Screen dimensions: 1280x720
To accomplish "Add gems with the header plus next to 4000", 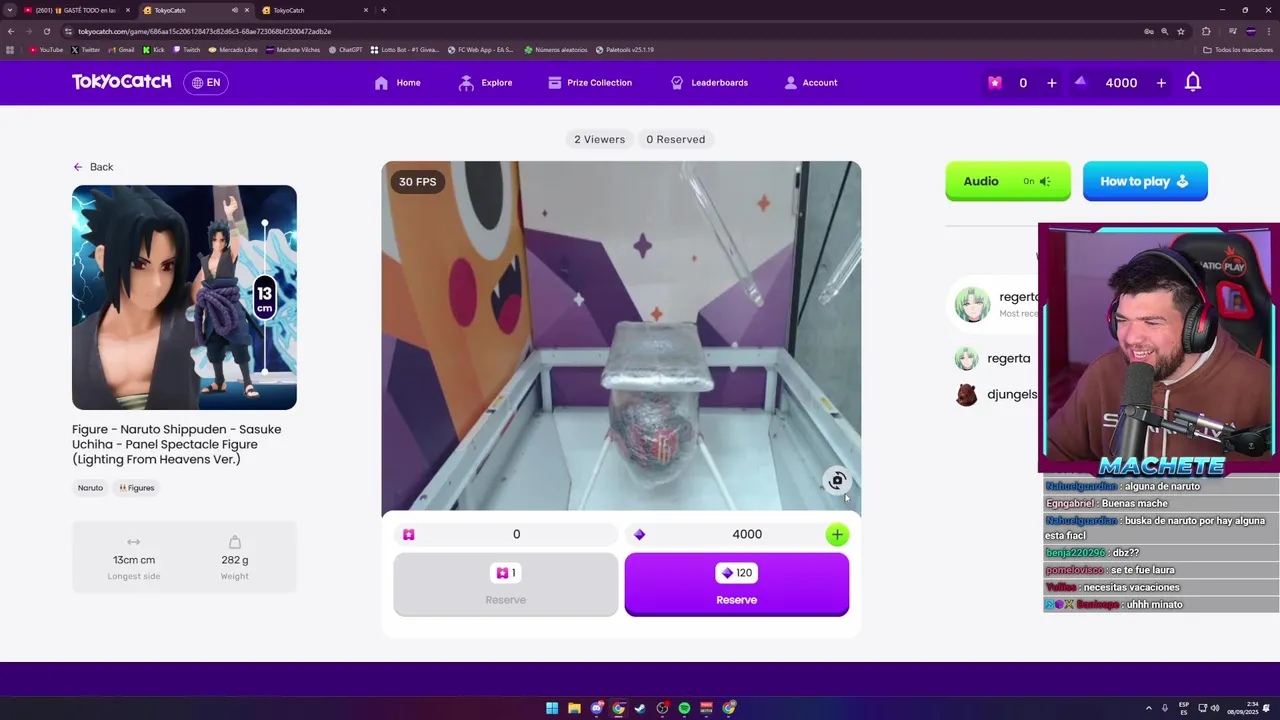I will tap(1161, 83).
